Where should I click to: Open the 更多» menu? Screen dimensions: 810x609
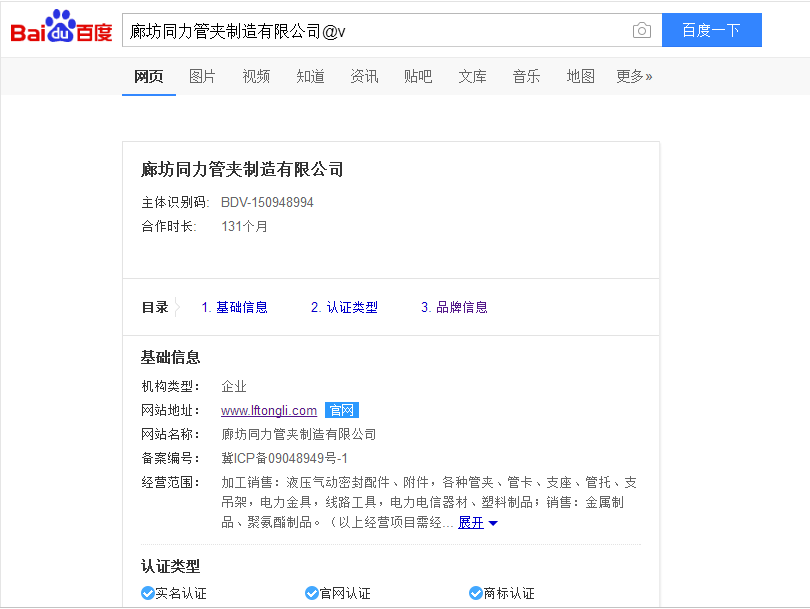point(634,76)
